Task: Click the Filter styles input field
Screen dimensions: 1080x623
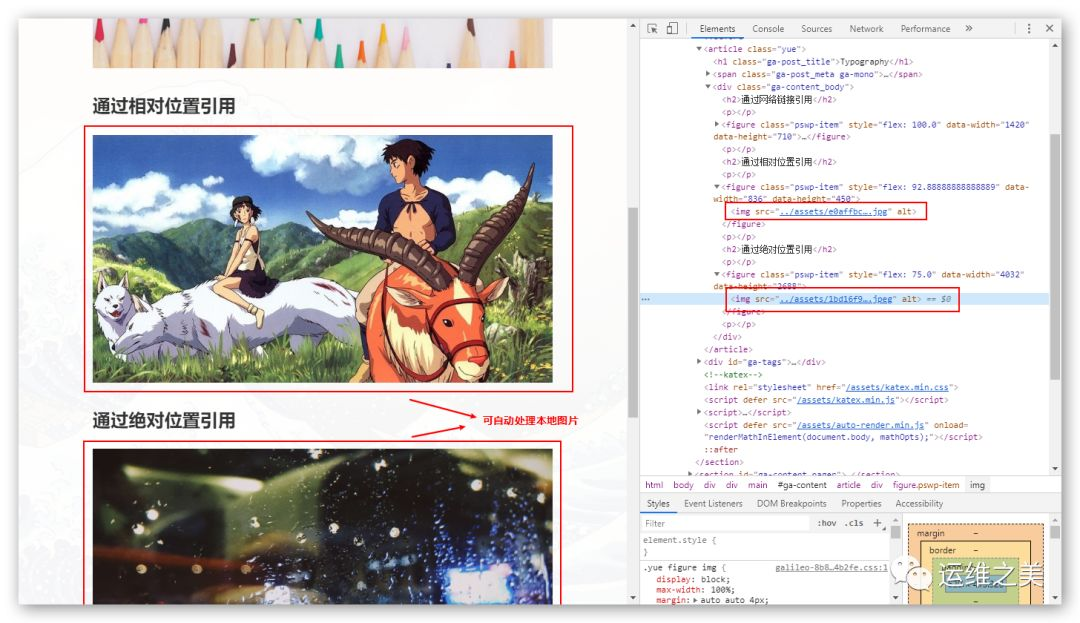Action: coord(726,523)
